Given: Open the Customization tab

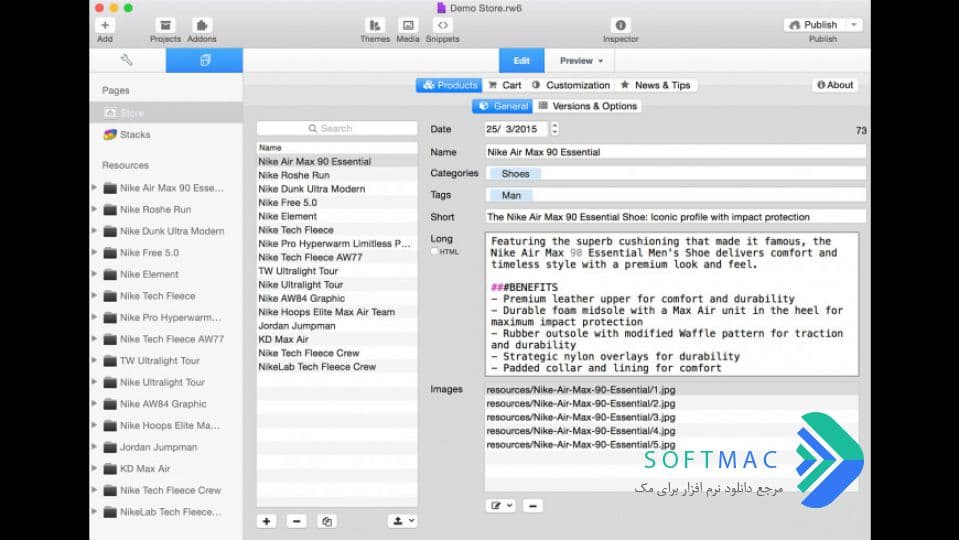Looking at the screenshot, I should click(571, 85).
